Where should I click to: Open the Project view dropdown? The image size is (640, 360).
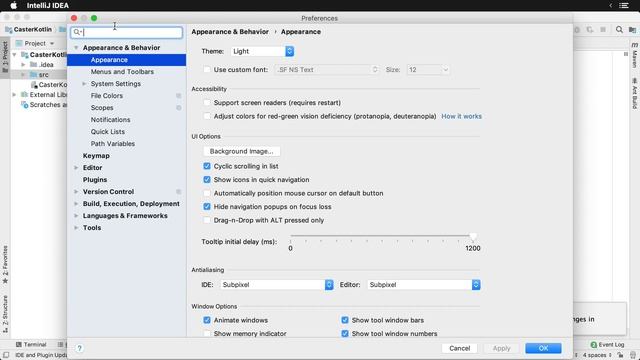pyautogui.click(x=35, y=43)
